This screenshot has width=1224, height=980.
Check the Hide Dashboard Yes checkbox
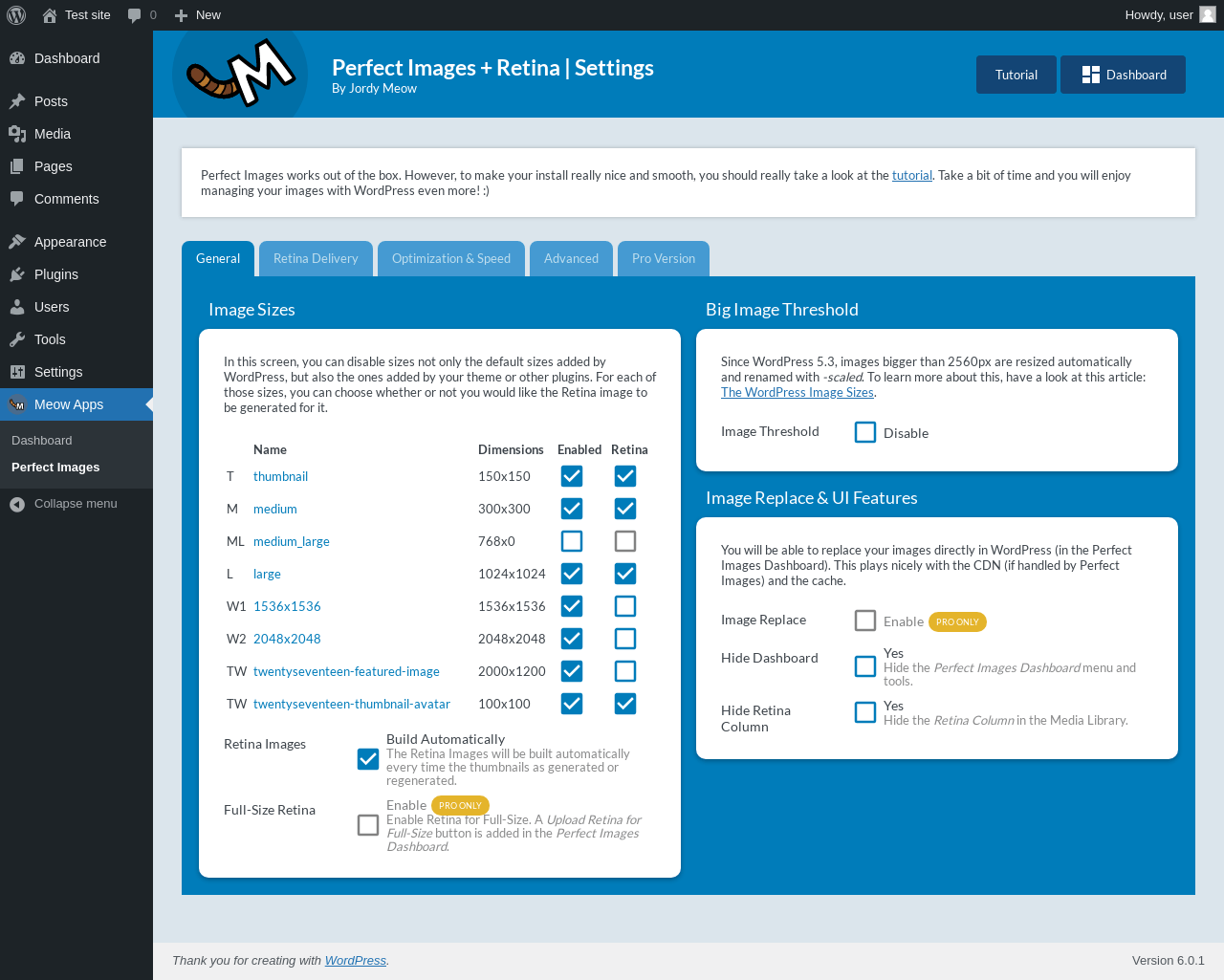coord(865,666)
